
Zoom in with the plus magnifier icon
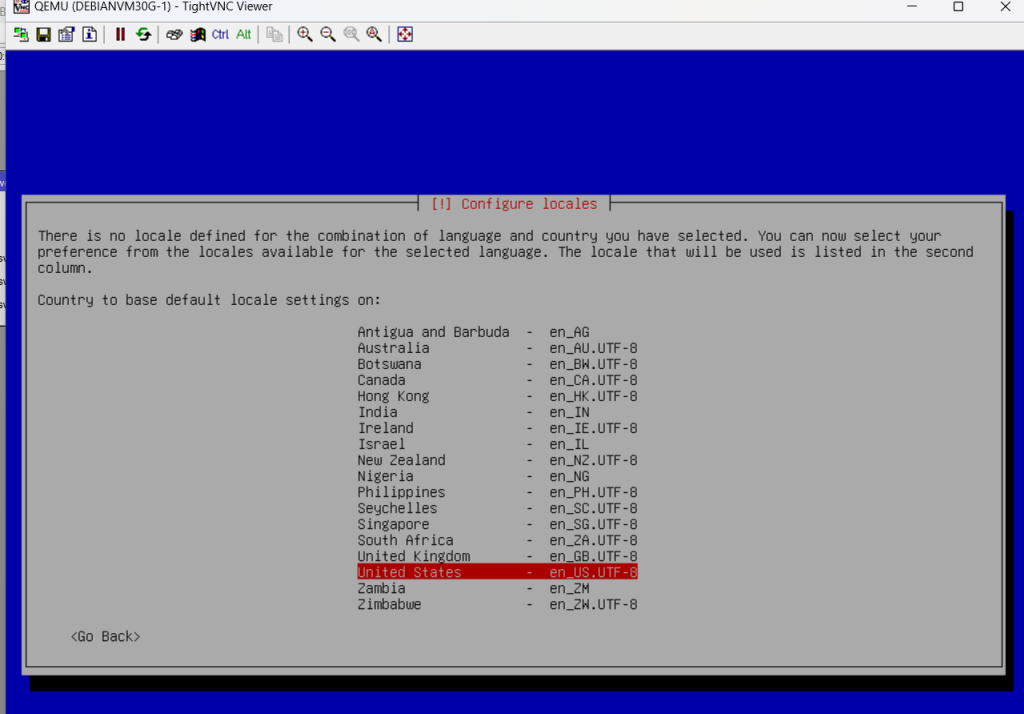305,34
